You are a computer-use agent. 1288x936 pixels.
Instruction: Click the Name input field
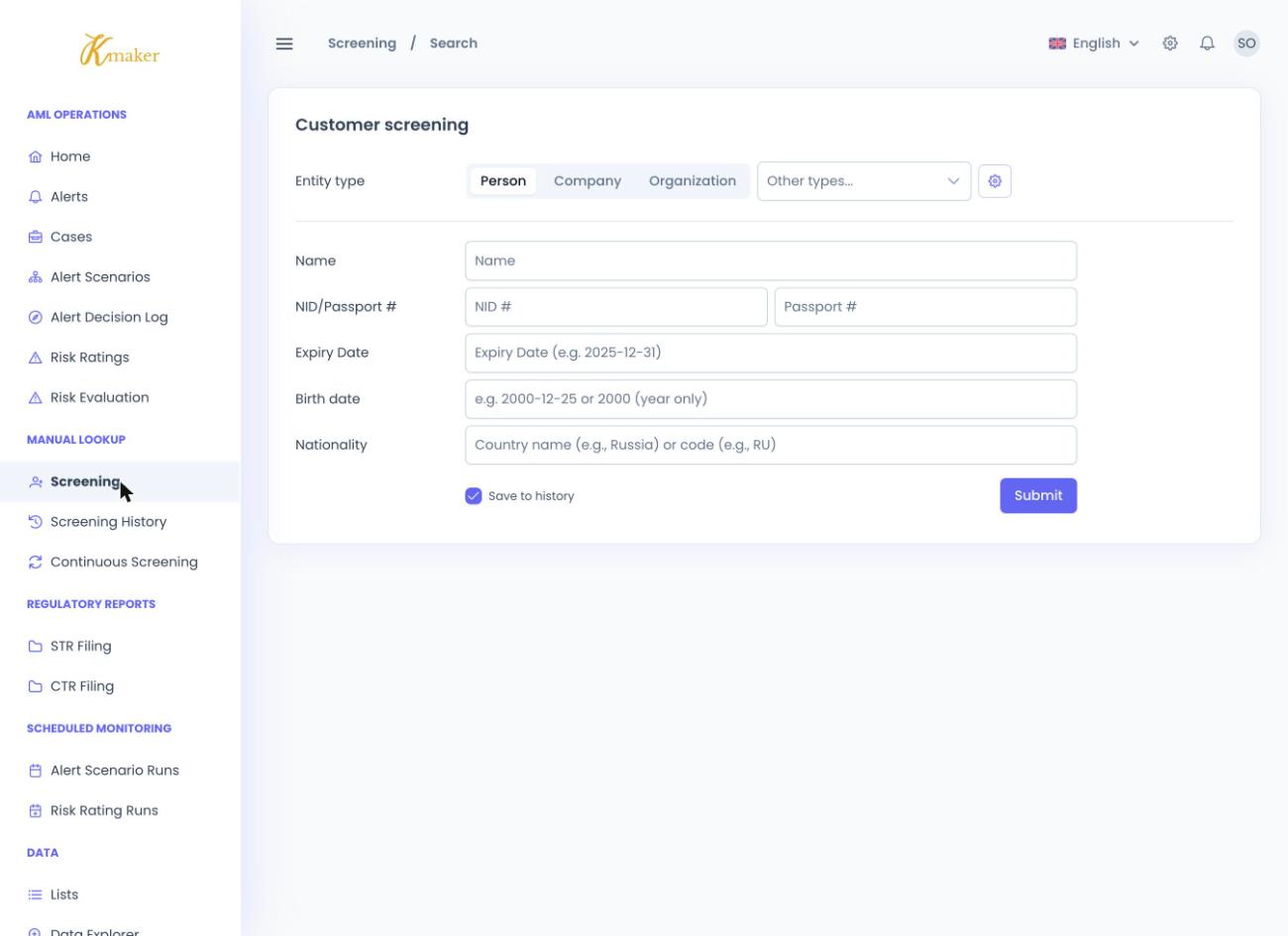(x=771, y=261)
